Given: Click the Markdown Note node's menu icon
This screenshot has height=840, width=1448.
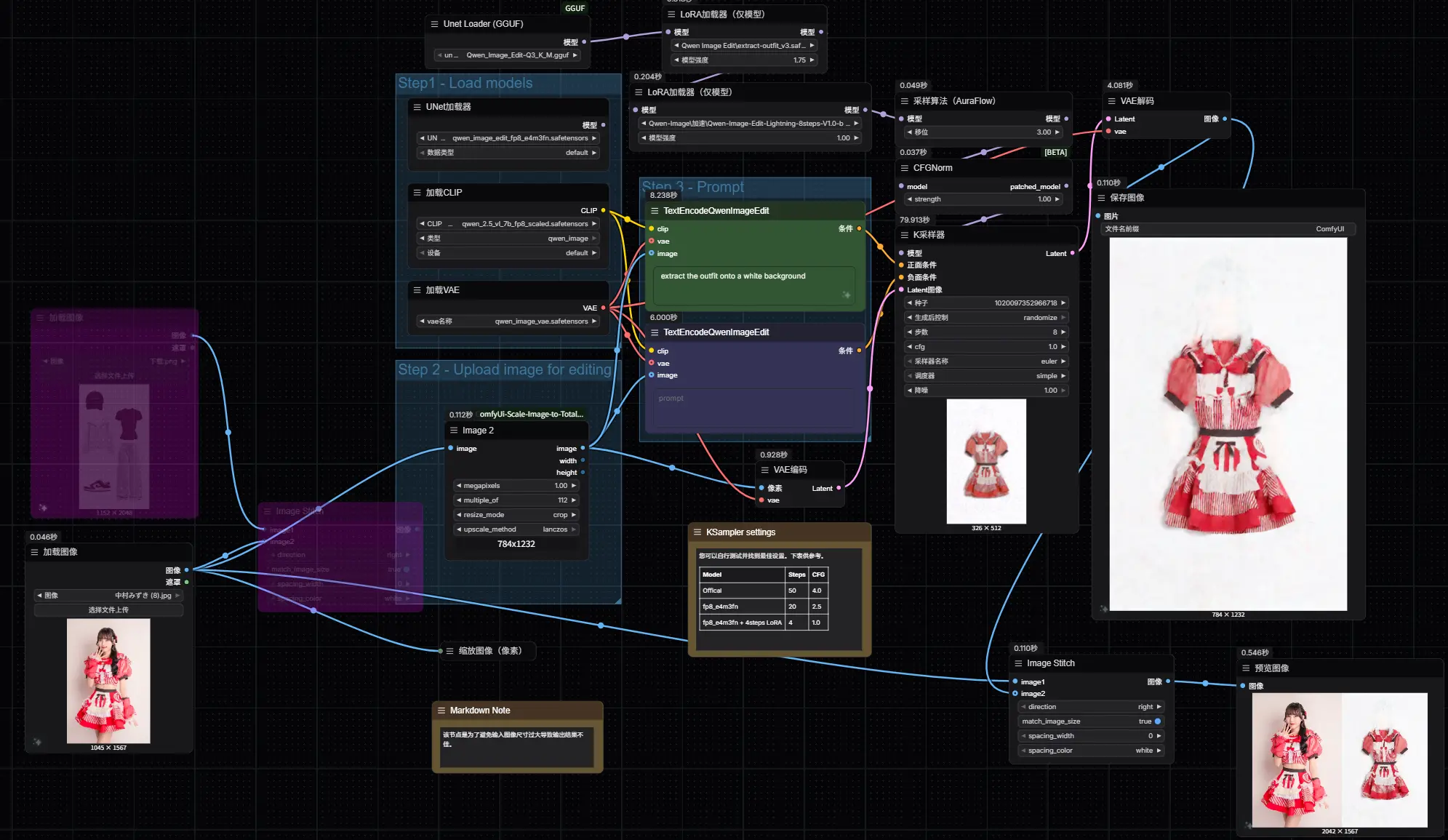Looking at the screenshot, I should 441,711.
